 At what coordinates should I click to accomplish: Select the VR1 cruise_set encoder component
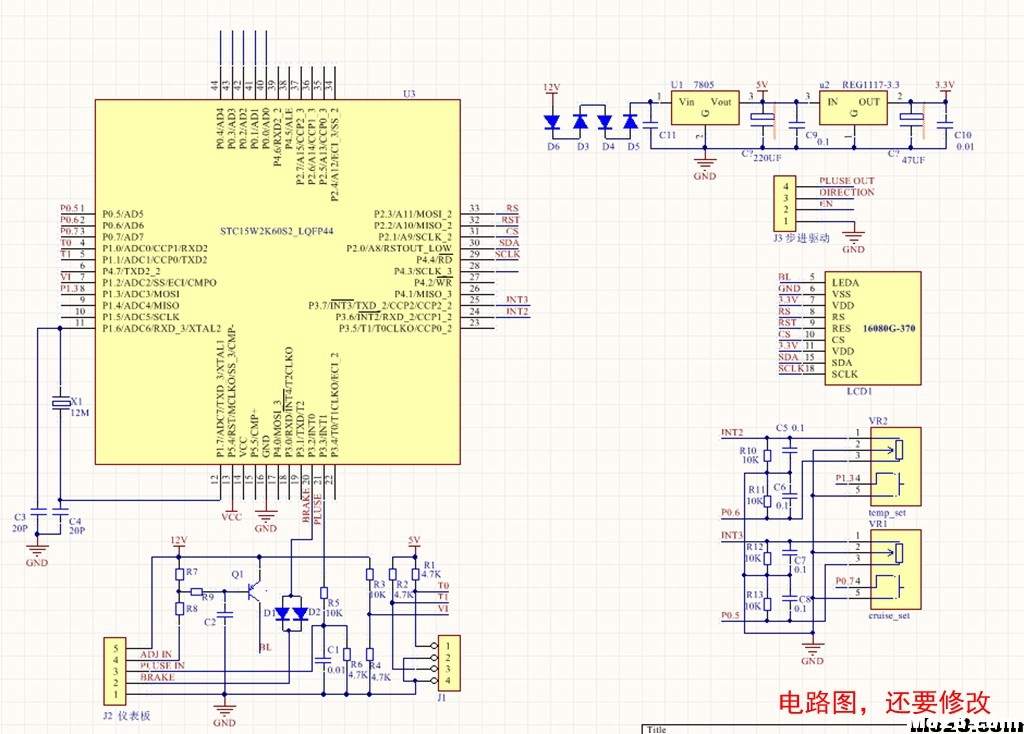[x=895, y=569]
